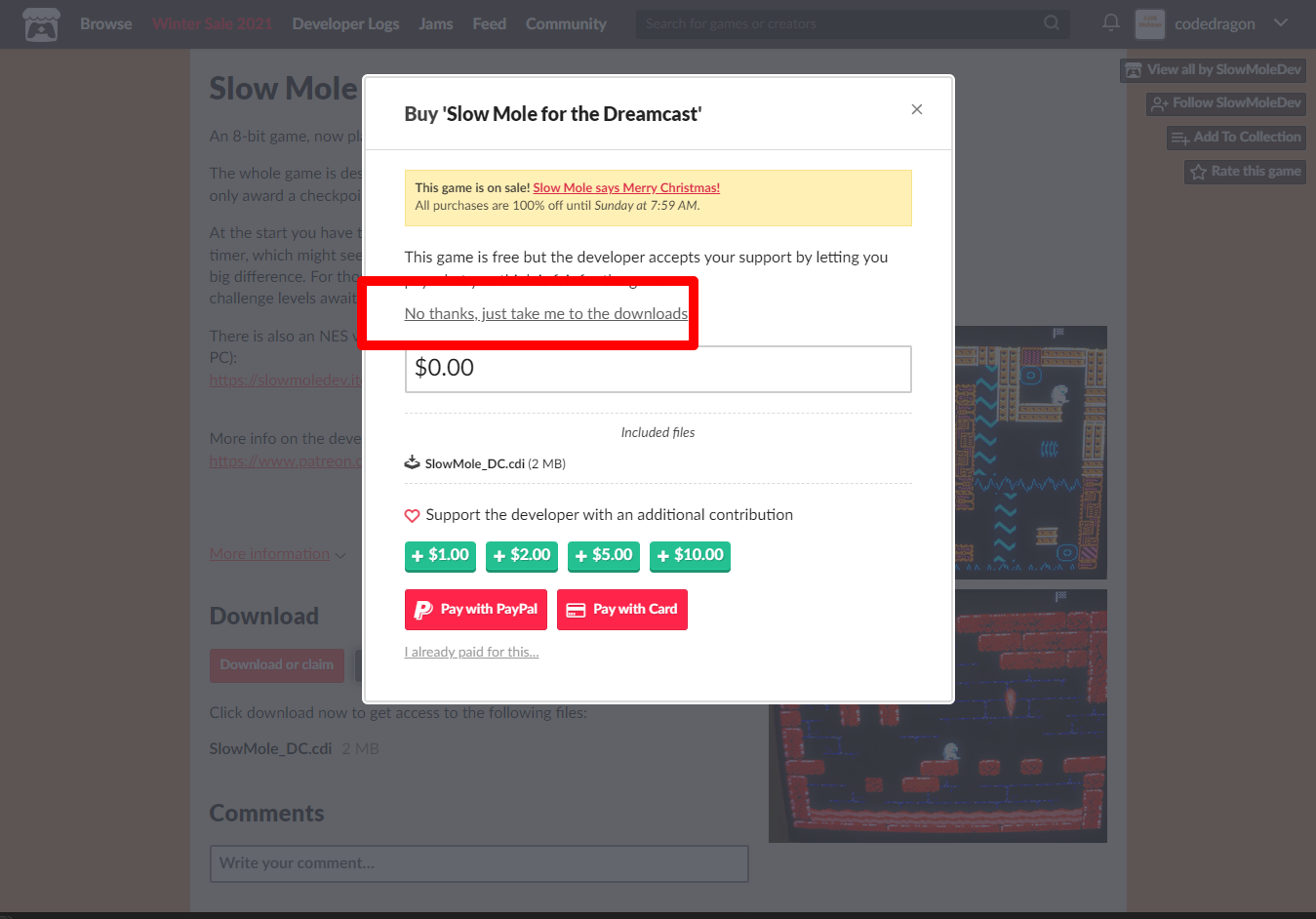This screenshot has width=1316, height=919.
Task: Expand the codedragon account menu arrow
Action: coord(1281,22)
